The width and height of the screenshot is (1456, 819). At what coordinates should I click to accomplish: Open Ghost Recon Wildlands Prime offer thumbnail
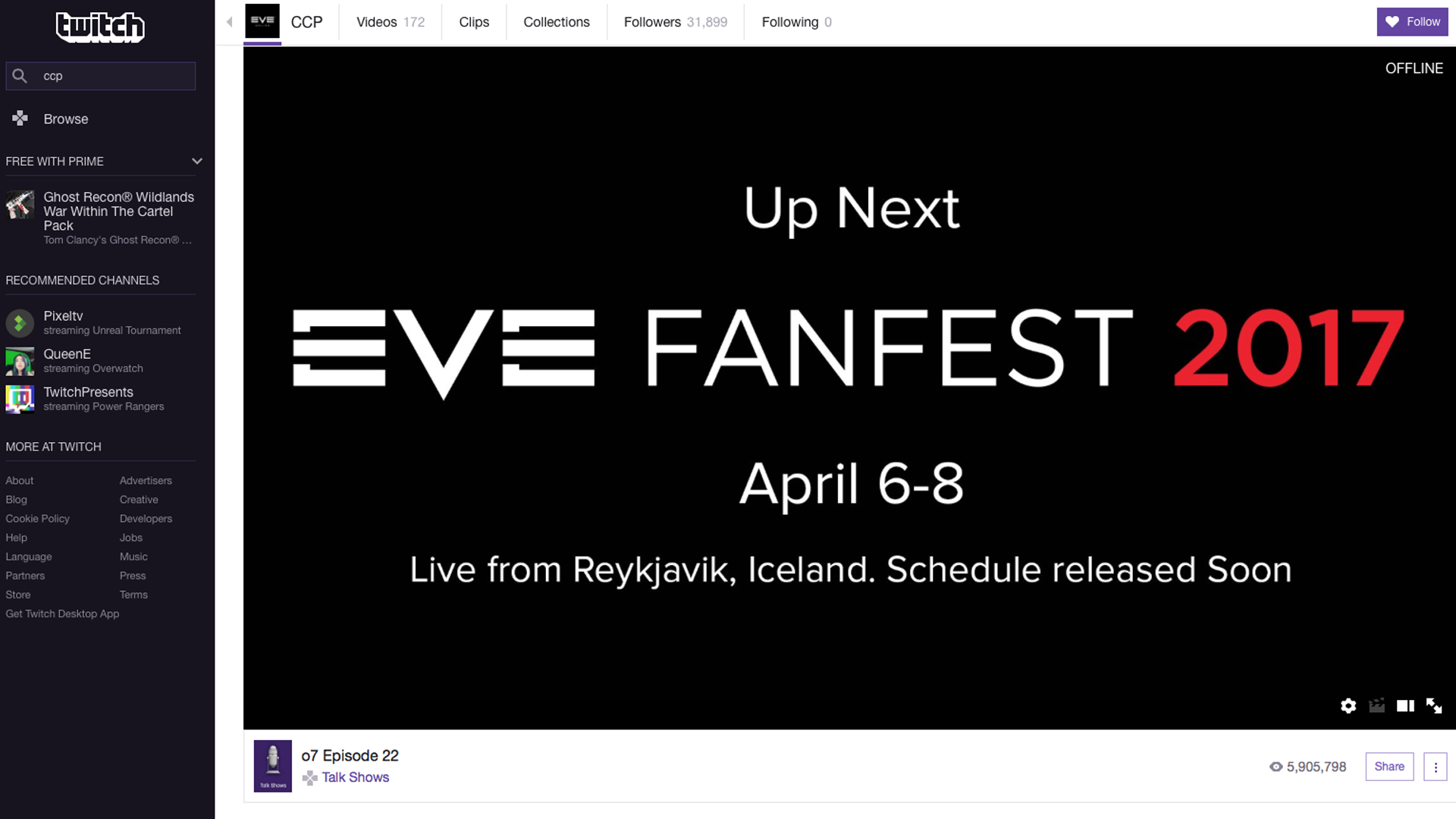pos(20,205)
